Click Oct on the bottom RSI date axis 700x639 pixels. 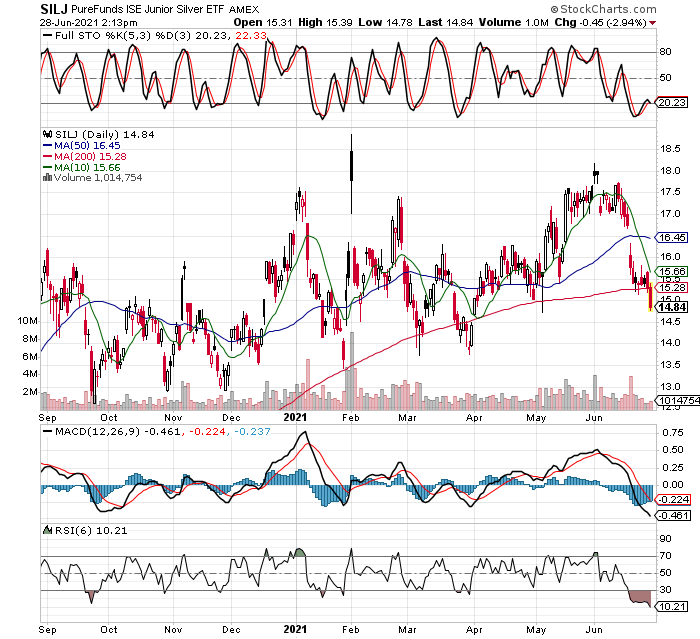coord(109,630)
